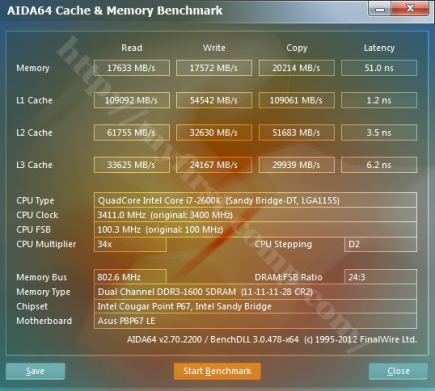This screenshot has height=391, width=435.
Task: Select L3 Cache Latency 6.2 ns
Action: (379, 165)
